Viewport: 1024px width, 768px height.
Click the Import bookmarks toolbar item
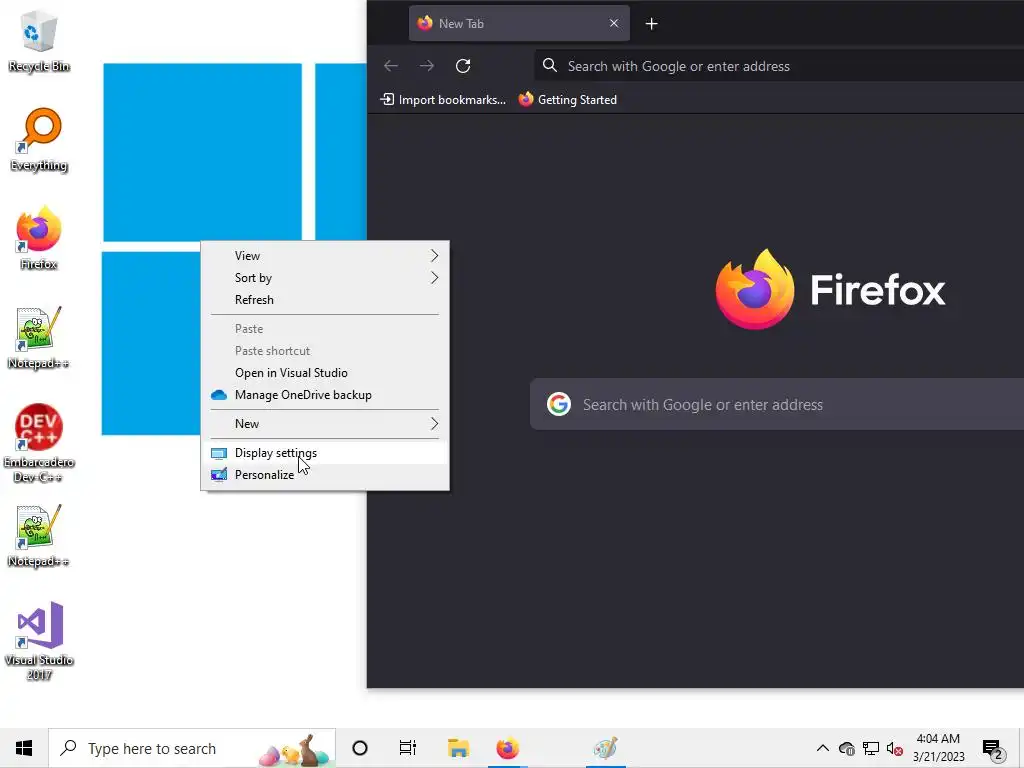tap(443, 100)
